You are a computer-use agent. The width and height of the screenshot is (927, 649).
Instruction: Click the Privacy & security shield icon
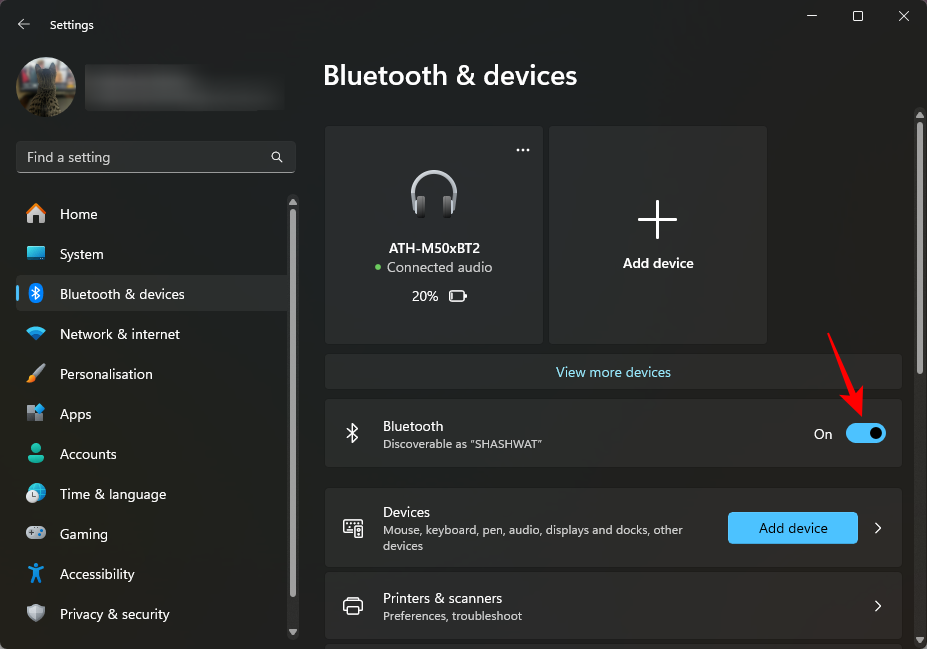36,614
